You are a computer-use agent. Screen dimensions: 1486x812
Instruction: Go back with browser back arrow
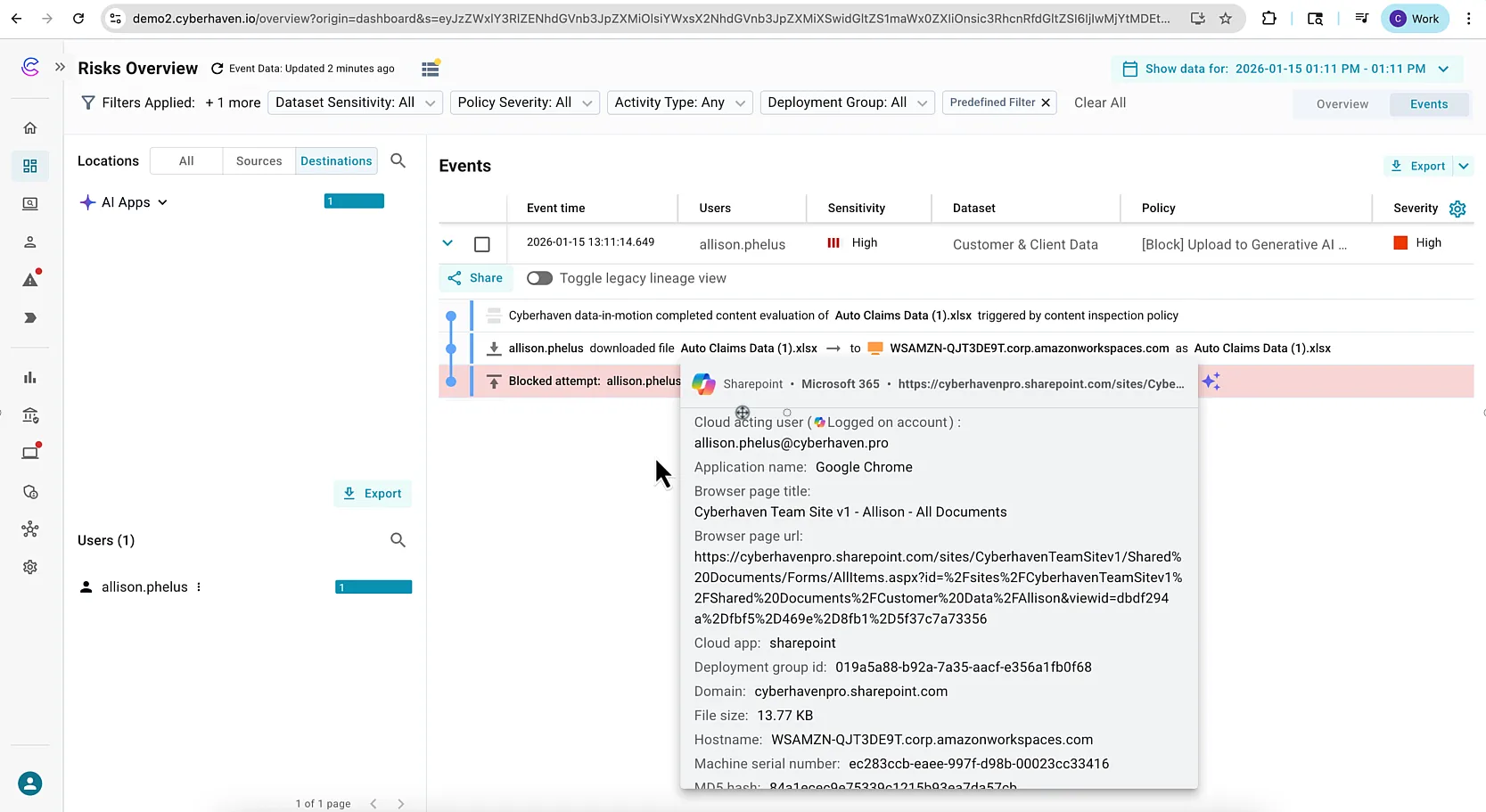point(16,18)
